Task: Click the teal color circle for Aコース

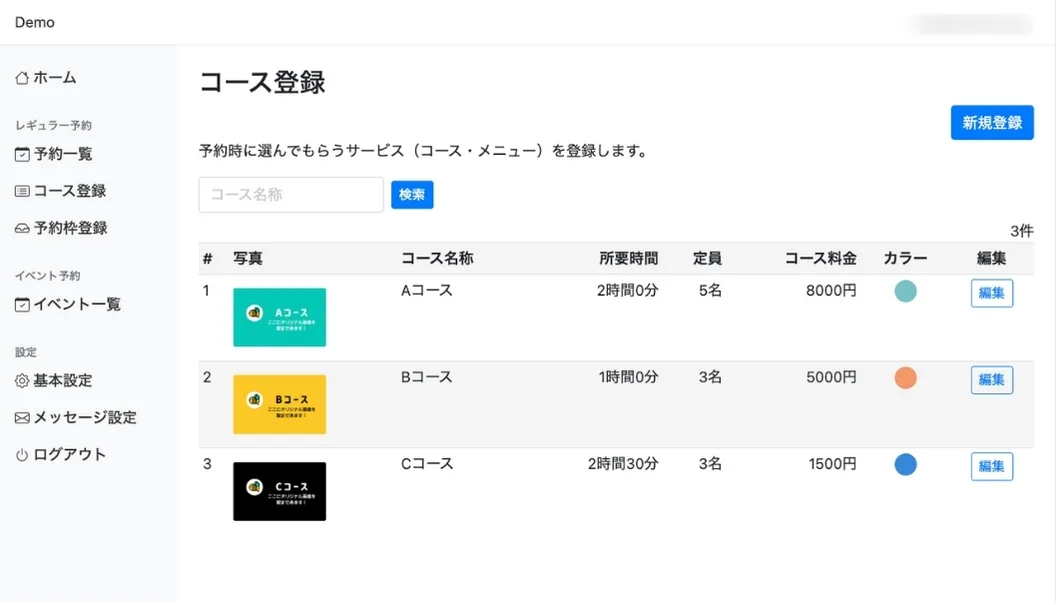Action: click(x=905, y=291)
